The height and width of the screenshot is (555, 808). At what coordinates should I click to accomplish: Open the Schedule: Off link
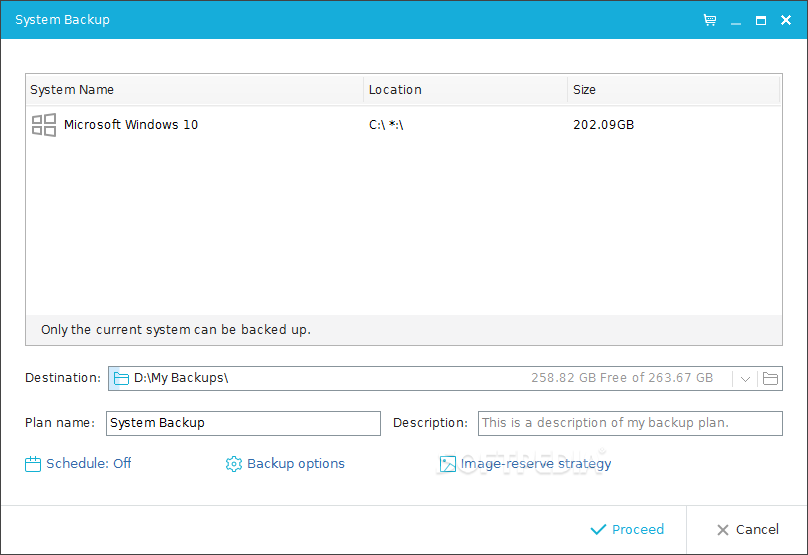[x=89, y=463]
